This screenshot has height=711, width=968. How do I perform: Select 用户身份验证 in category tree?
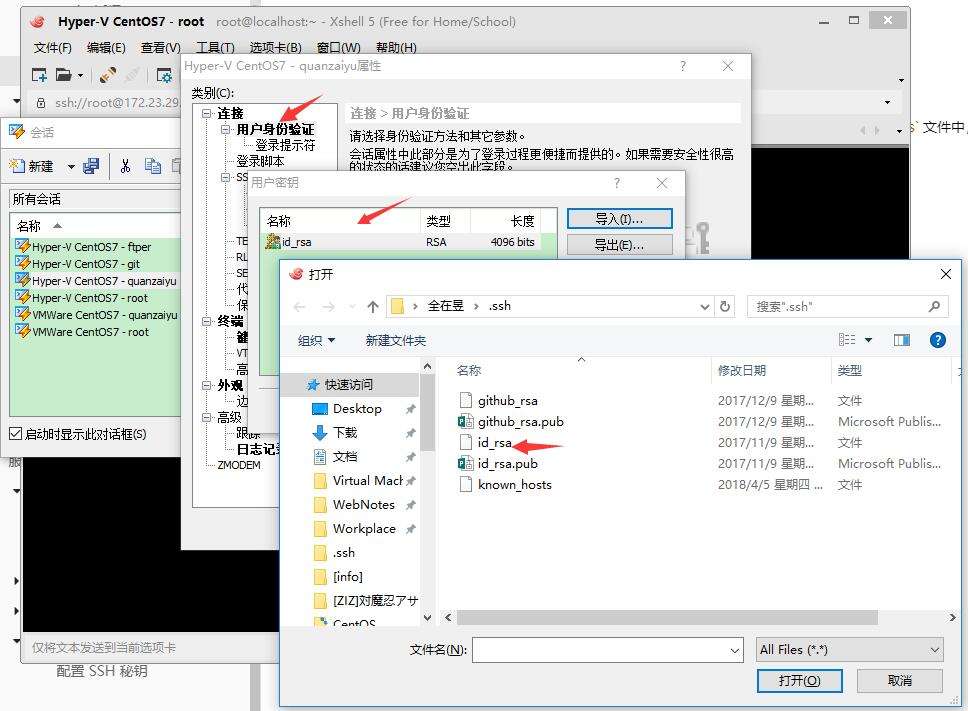275,129
